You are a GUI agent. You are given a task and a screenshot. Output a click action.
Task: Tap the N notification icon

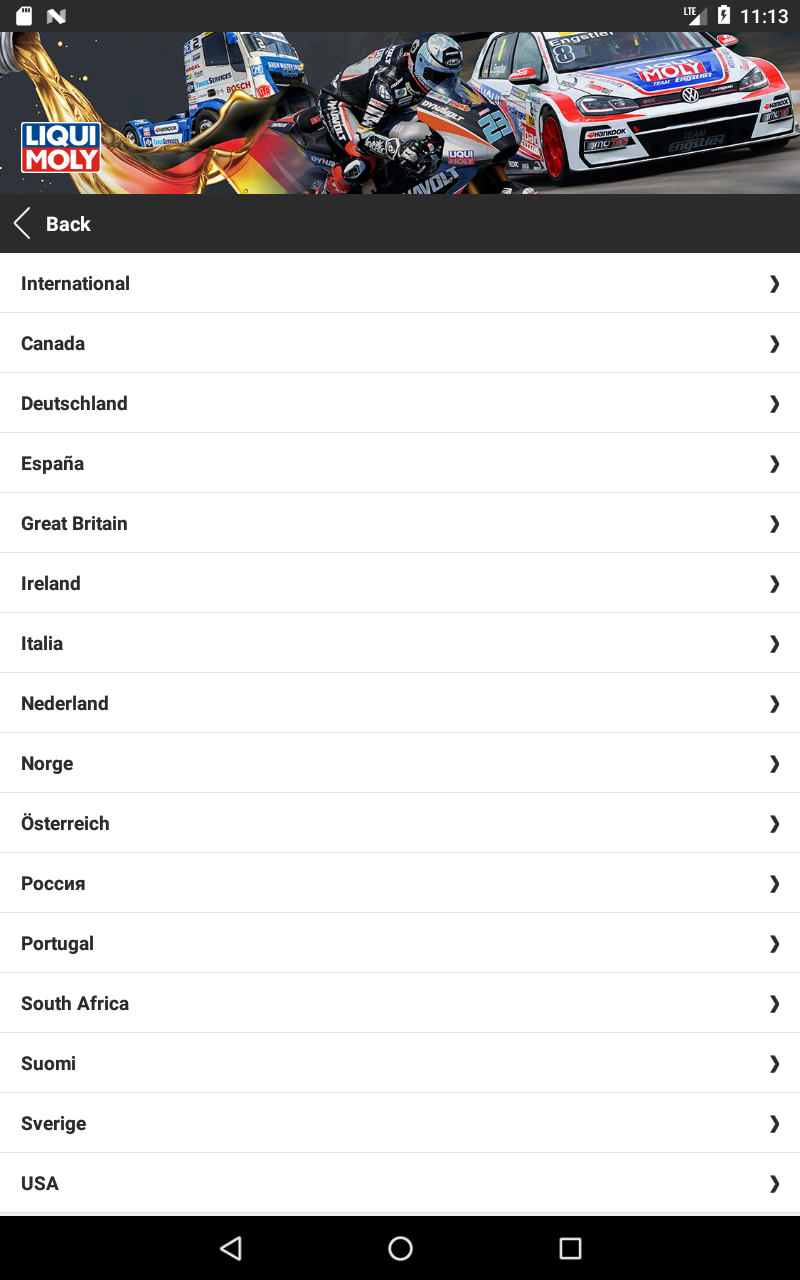click(x=56, y=16)
